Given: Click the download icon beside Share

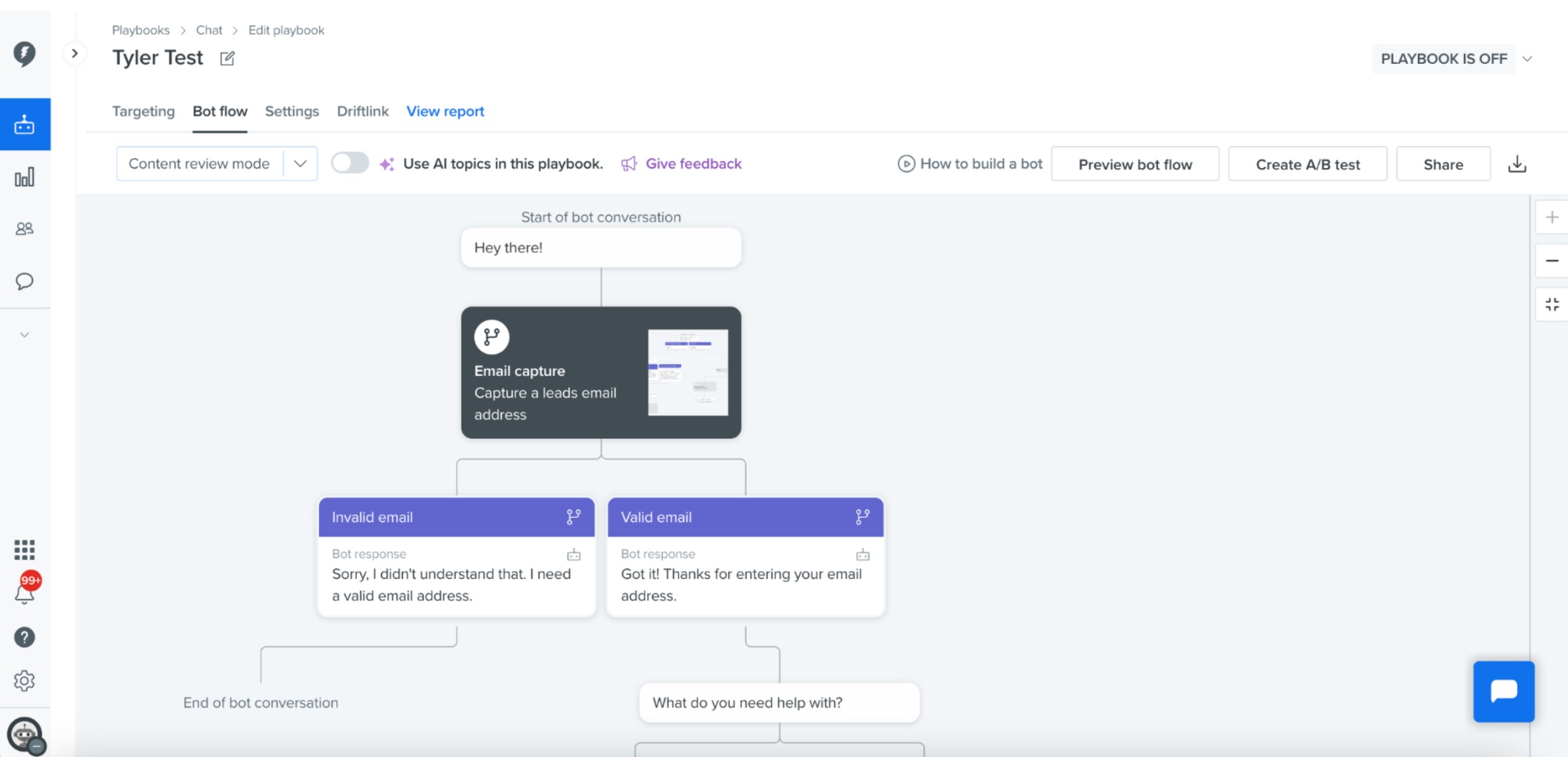Looking at the screenshot, I should coord(1517,164).
